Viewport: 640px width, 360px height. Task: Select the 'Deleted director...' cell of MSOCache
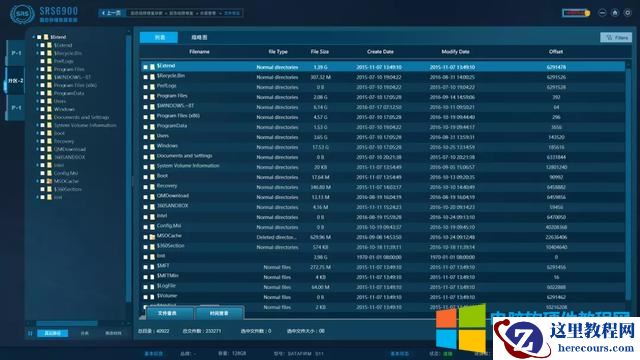tap(276, 237)
